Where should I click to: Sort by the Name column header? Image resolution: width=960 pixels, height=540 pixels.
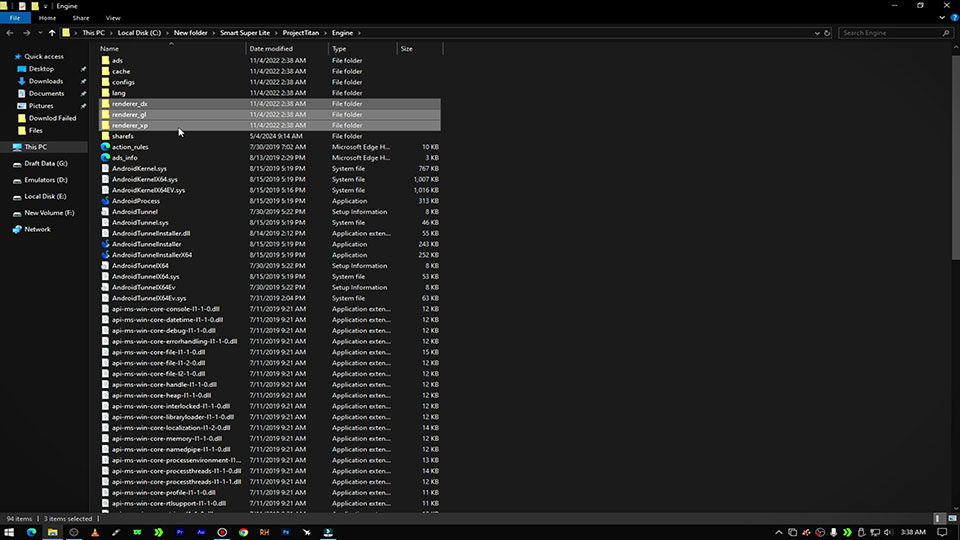pyautogui.click(x=171, y=48)
